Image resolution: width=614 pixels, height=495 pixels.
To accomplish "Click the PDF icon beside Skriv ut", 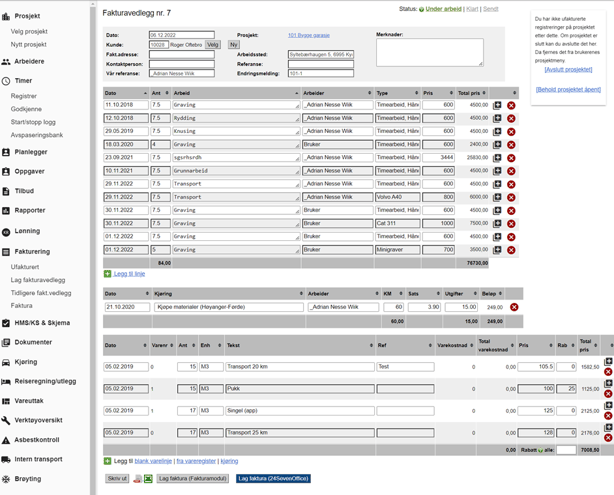I will (x=137, y=479).
